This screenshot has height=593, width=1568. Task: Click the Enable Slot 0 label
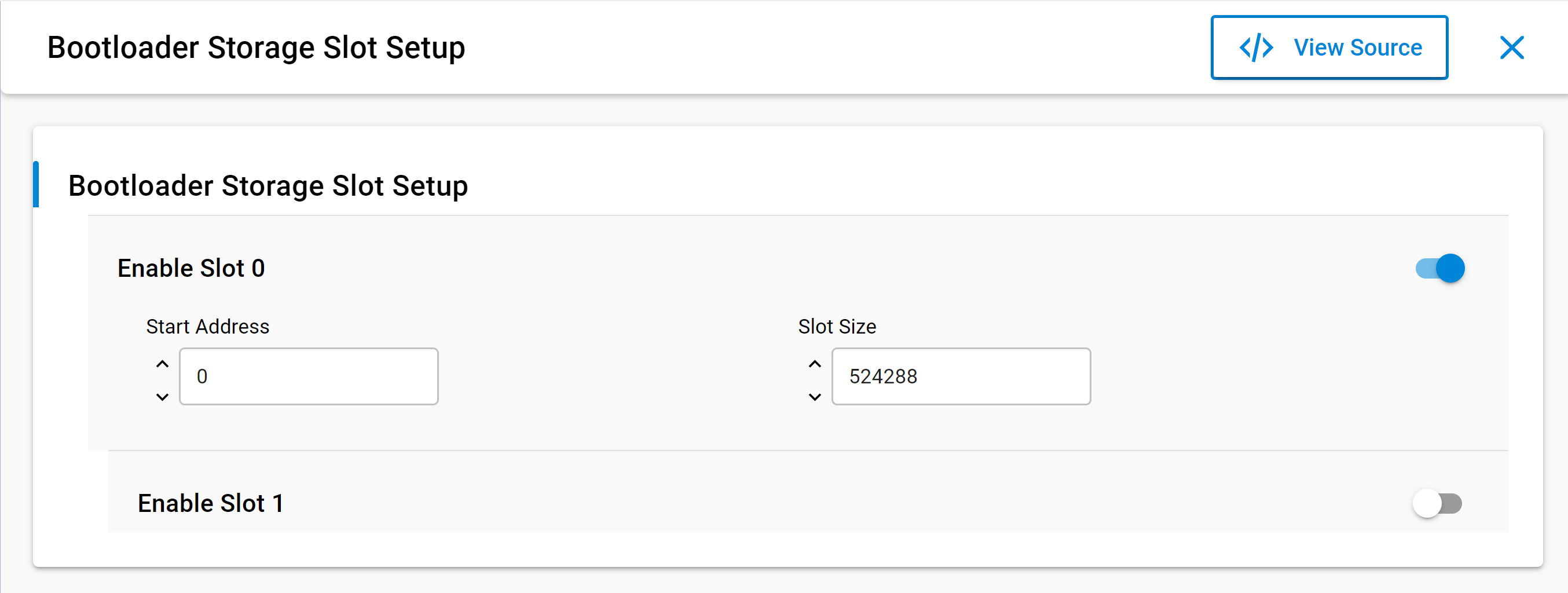pos(191,268)
